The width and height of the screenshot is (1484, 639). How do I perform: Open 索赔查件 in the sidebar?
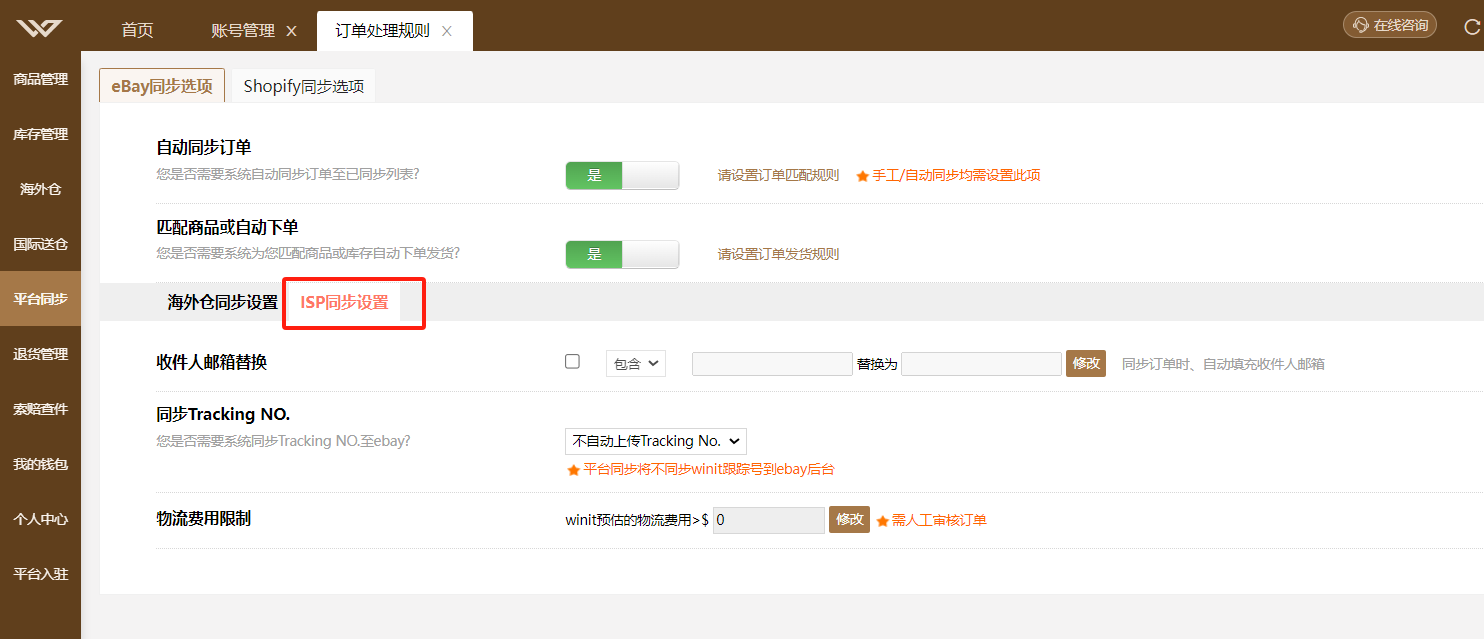[40, 409]
